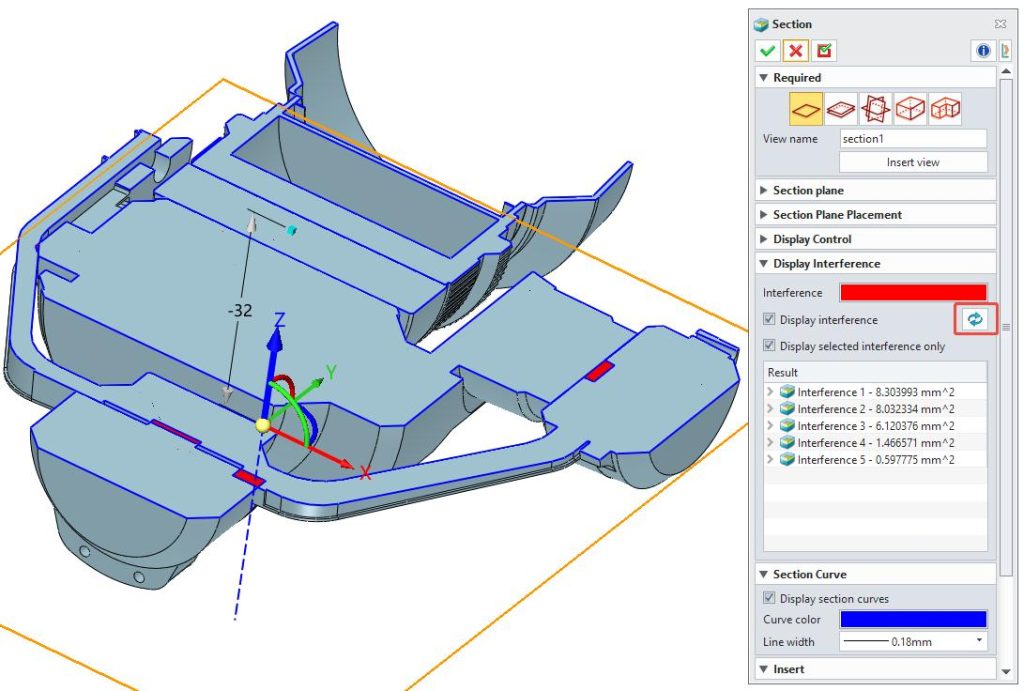Select the cutaway corner section type icon

pyautogui.click(x=944, y=109)
